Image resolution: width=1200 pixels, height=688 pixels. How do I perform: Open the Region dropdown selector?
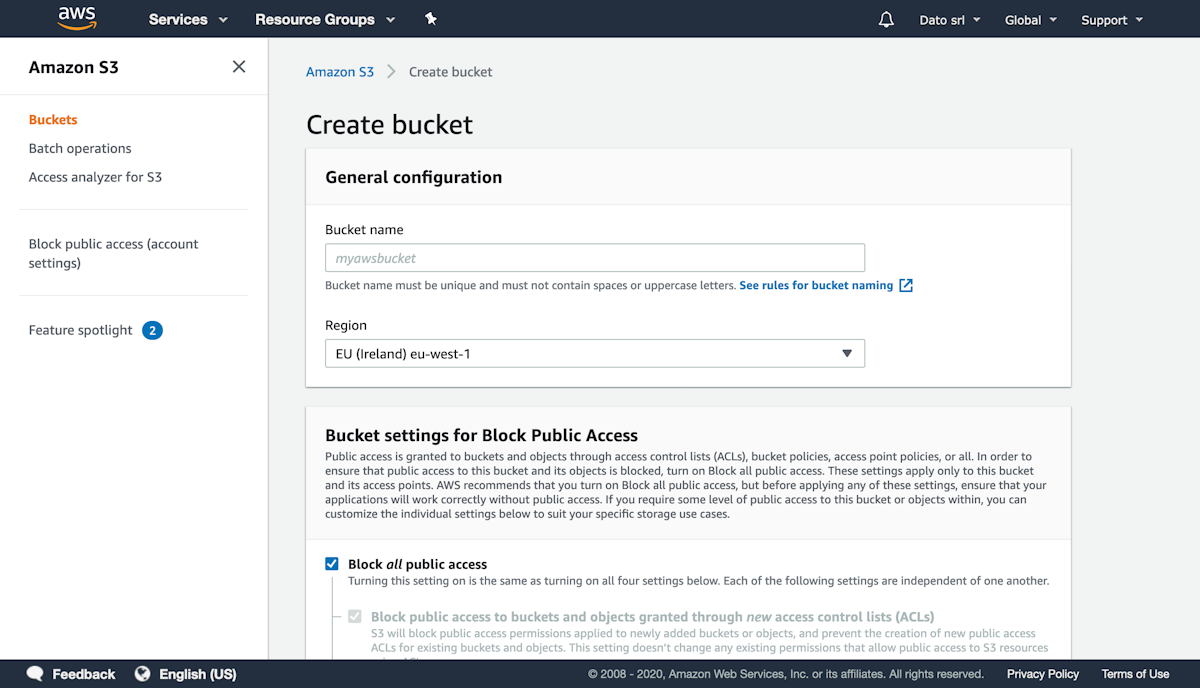[594, 353]
